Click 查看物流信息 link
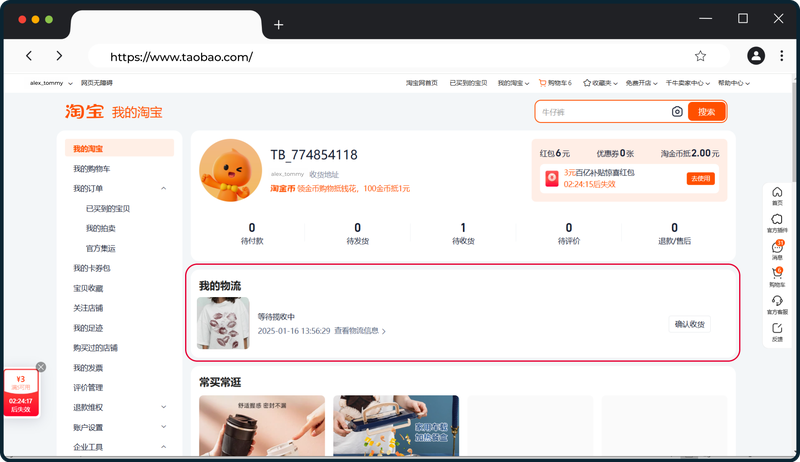The width and height of the screenshot is (800, 462). (x=360, y=331)
